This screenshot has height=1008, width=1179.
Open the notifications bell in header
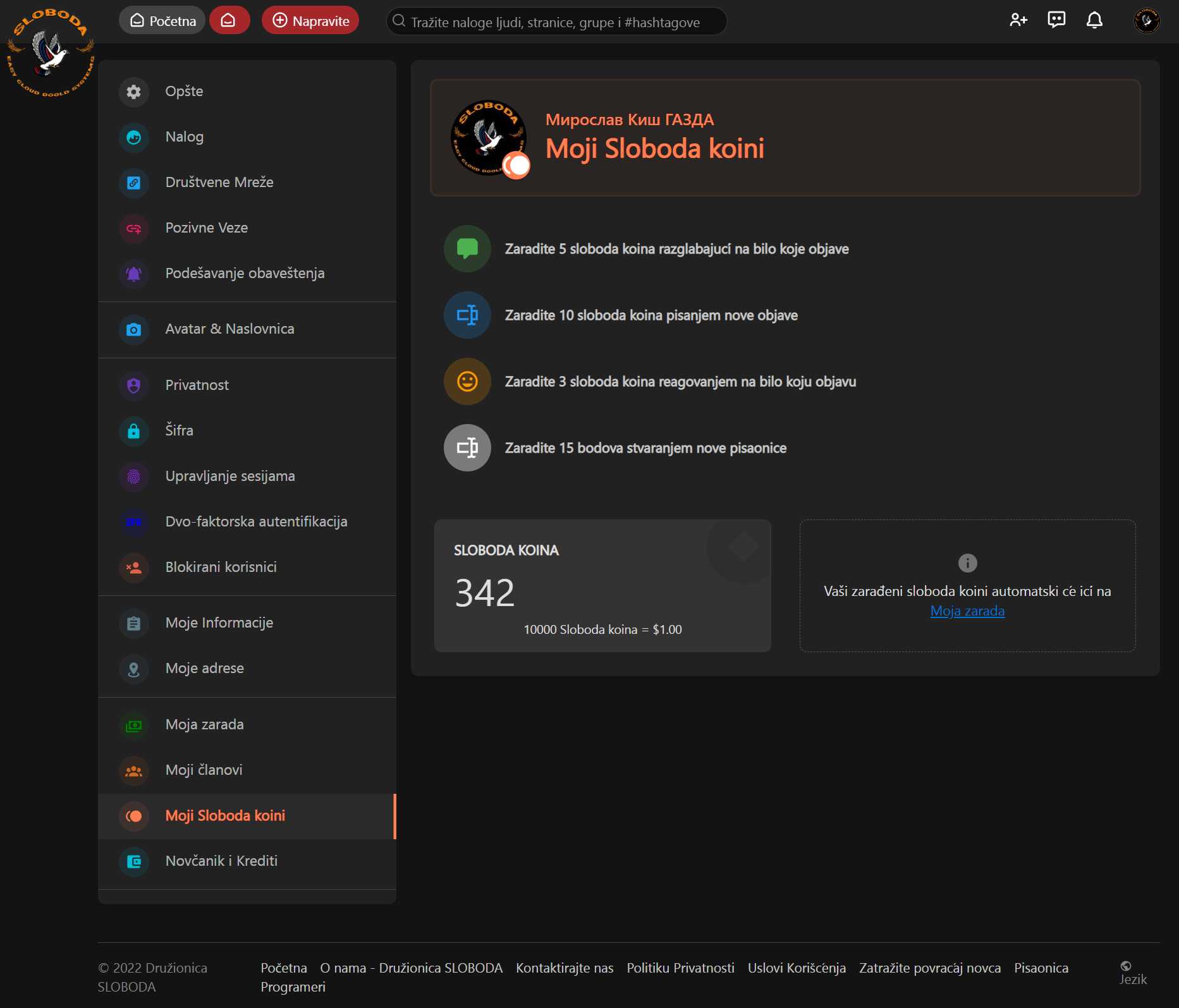click(1094, 20)
